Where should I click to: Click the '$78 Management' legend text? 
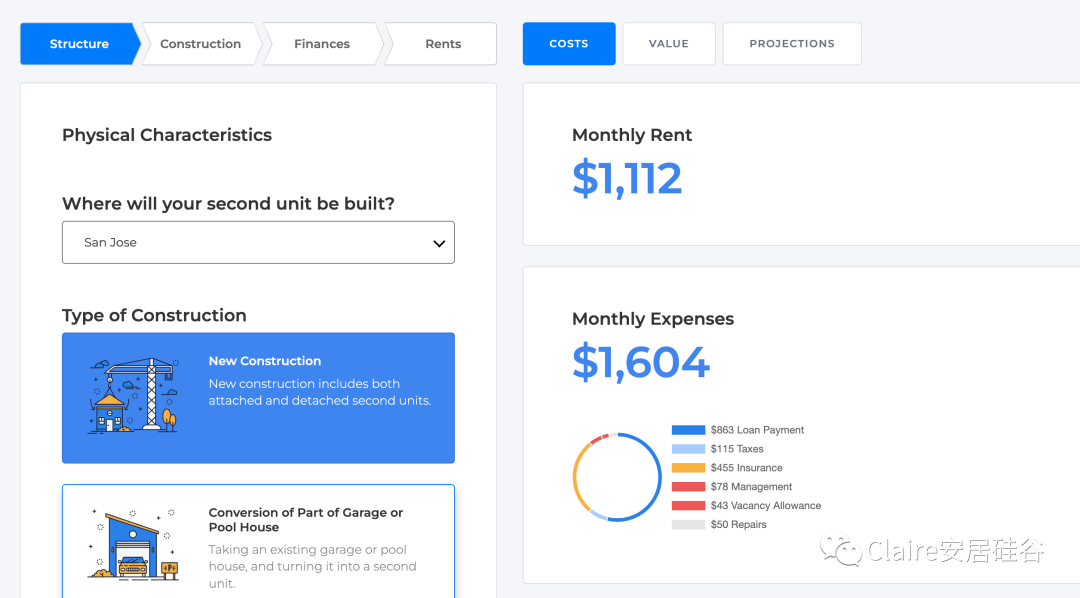coord(751,486)
